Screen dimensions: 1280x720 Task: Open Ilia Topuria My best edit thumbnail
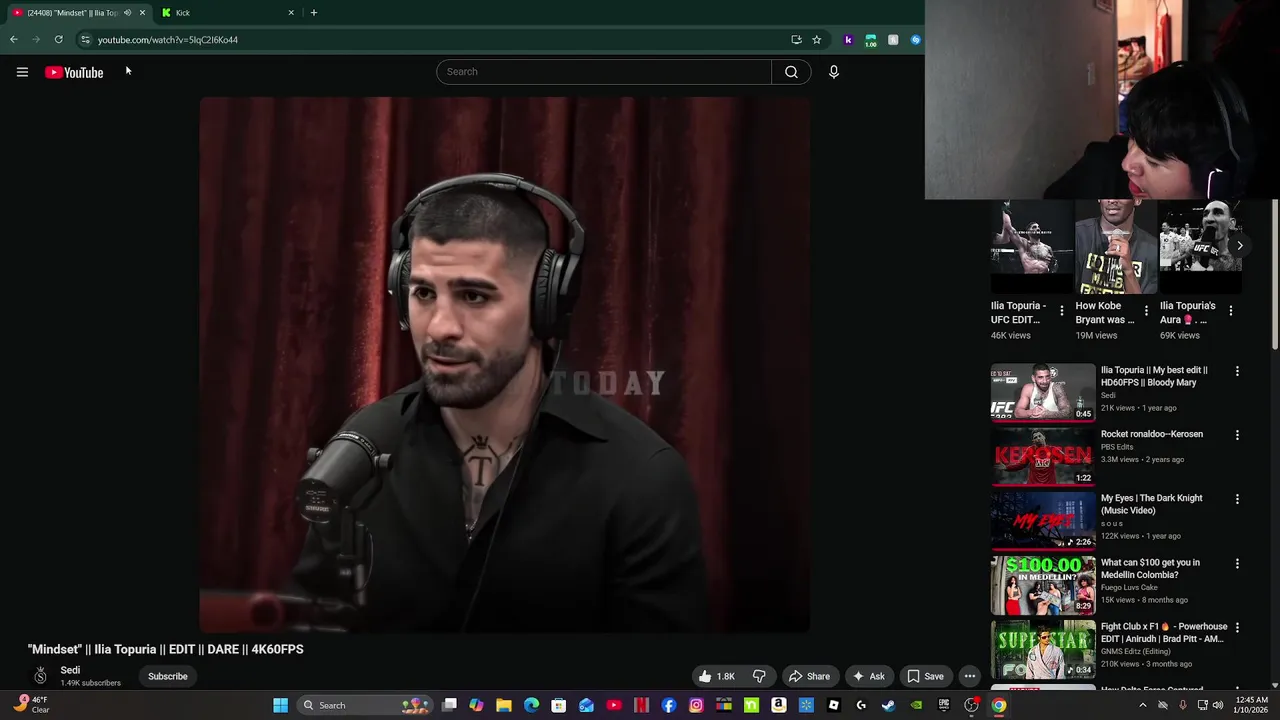click(1043, 392)
